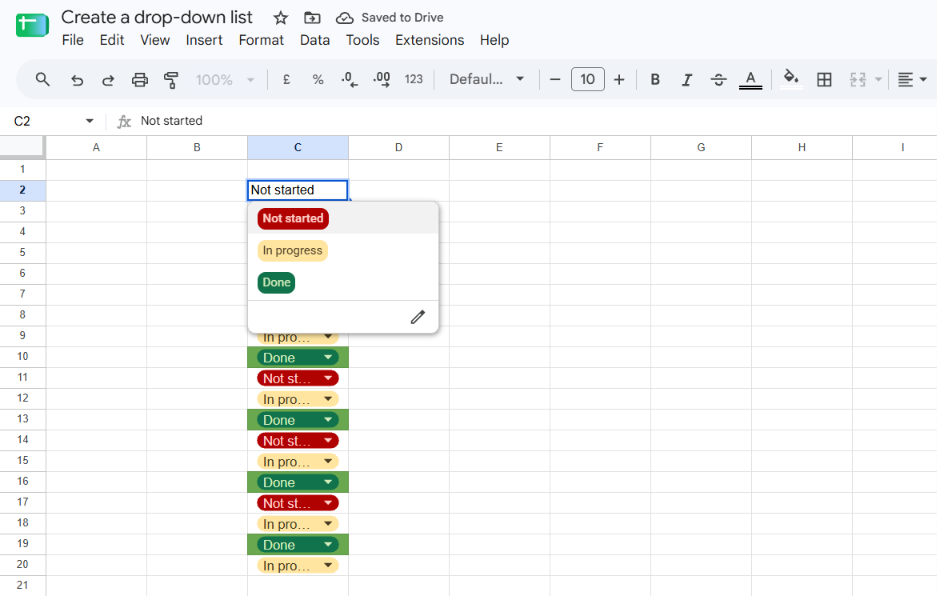
Task: Decrease font size with the minus button
Action: pos(555,79)
